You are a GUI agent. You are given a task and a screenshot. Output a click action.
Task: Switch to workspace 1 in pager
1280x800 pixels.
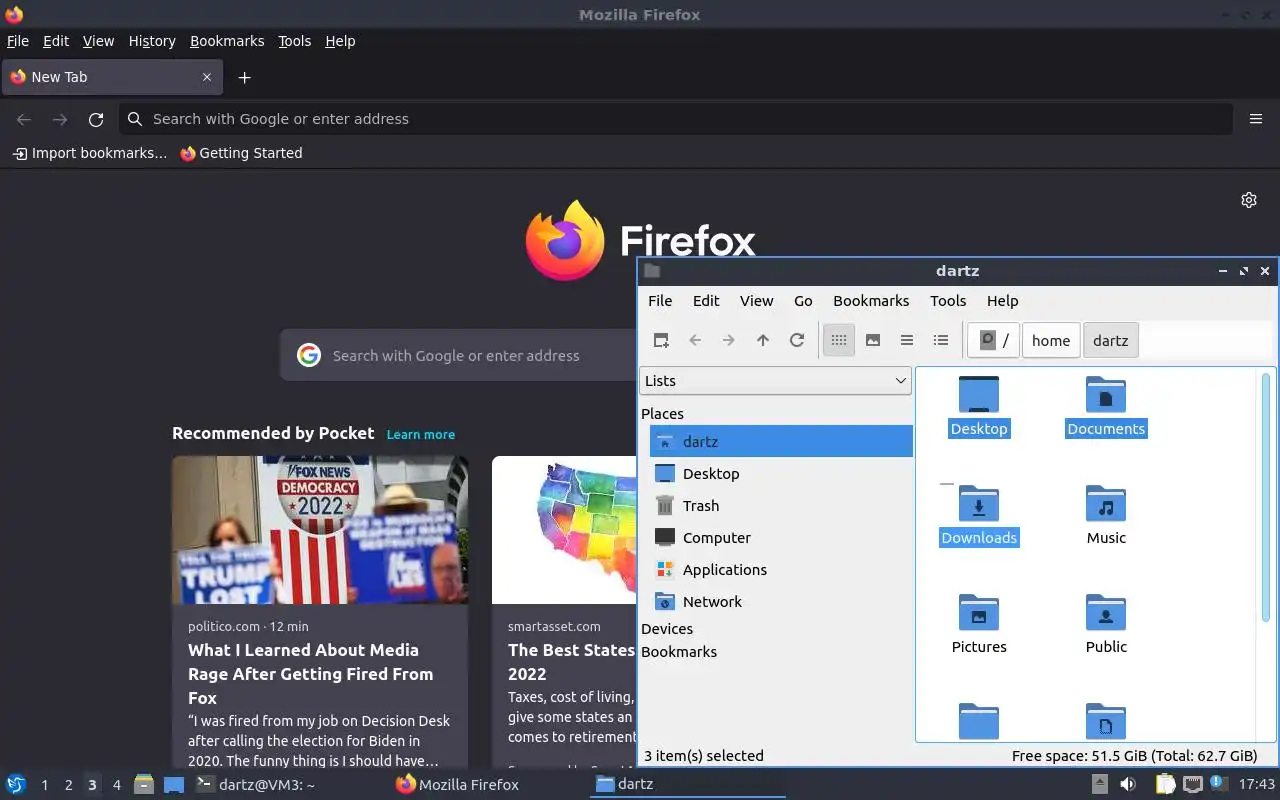tap(44, 785)
